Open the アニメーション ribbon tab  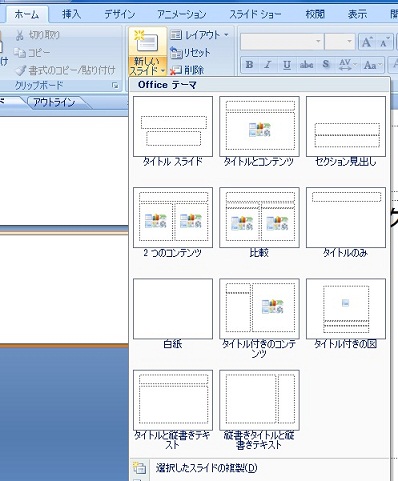pyautogui.click(x=182, y=14)
